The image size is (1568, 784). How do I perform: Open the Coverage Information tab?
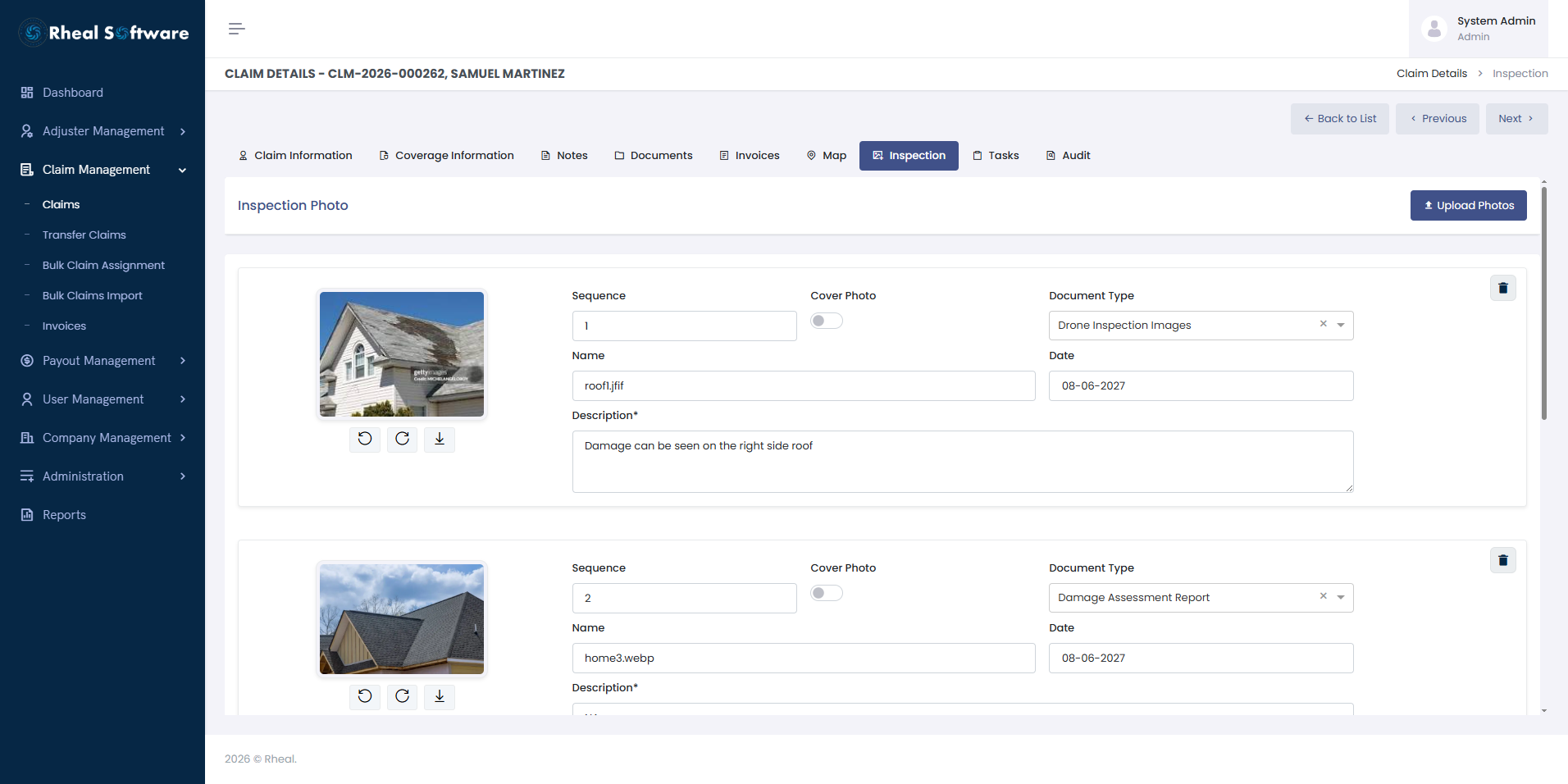tap(446, 156)
